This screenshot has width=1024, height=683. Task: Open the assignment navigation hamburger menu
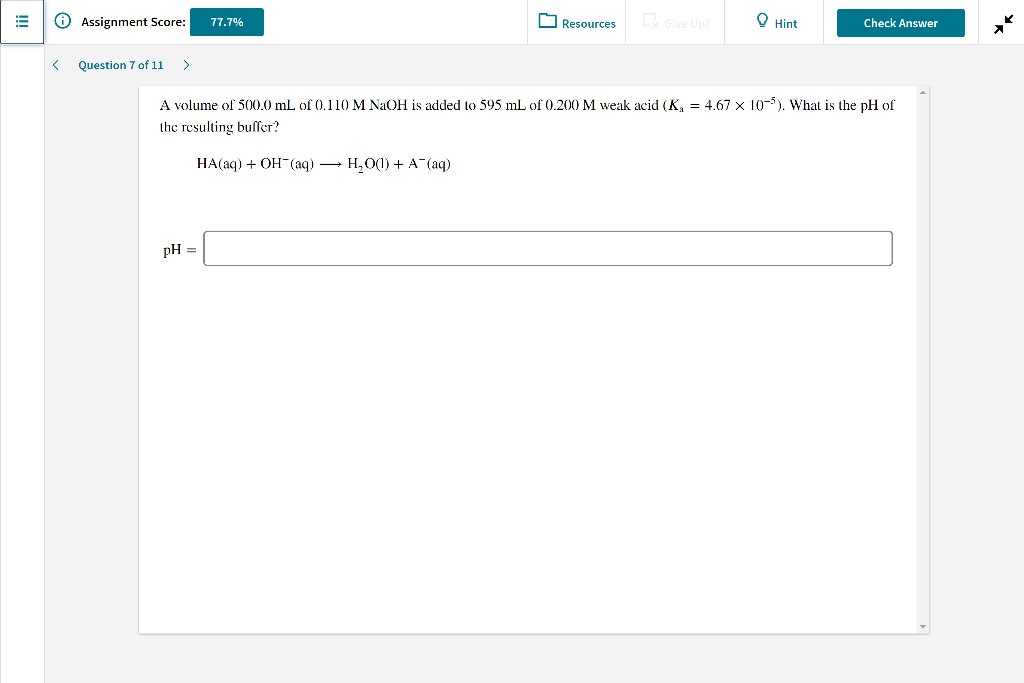[21, 22]
